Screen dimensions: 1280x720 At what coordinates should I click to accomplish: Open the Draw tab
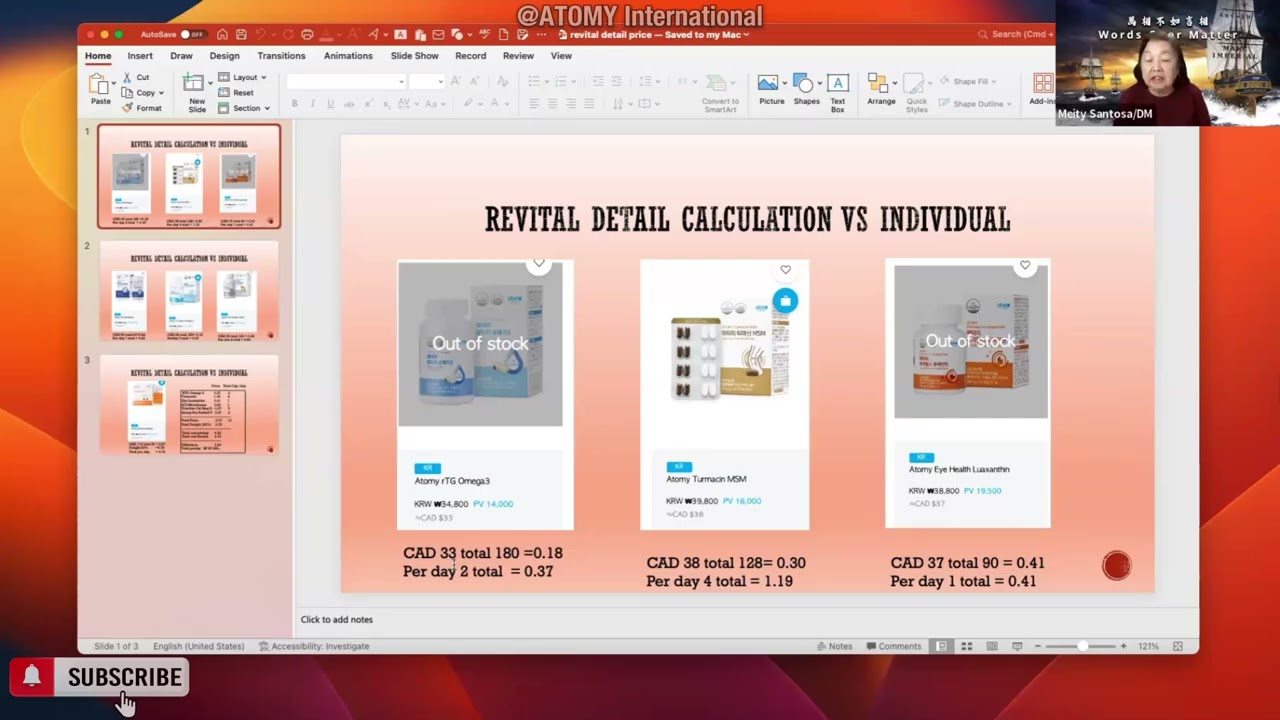pos(181,56)
